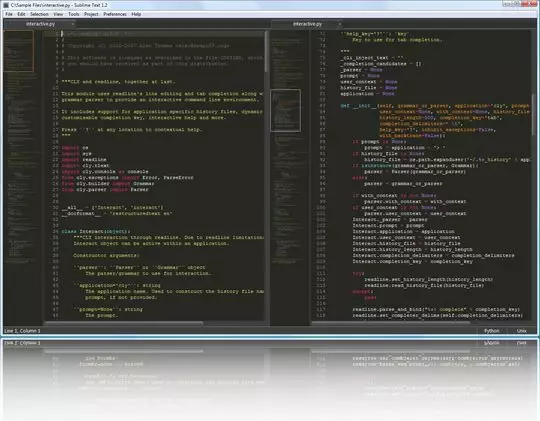540x421 pixels.
Task: Click the Unix line endings selector
Action: pyautogui.click(x=521, y=331)
